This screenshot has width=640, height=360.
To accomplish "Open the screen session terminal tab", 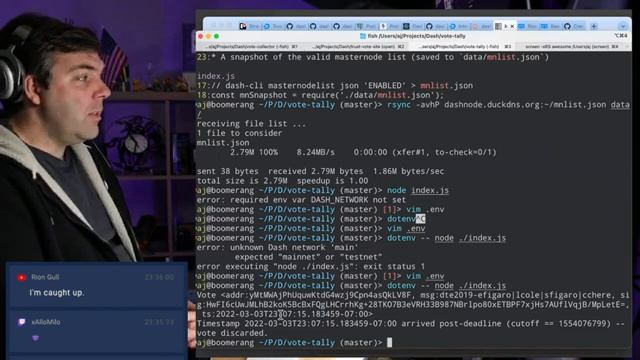I will pos(571,47).
